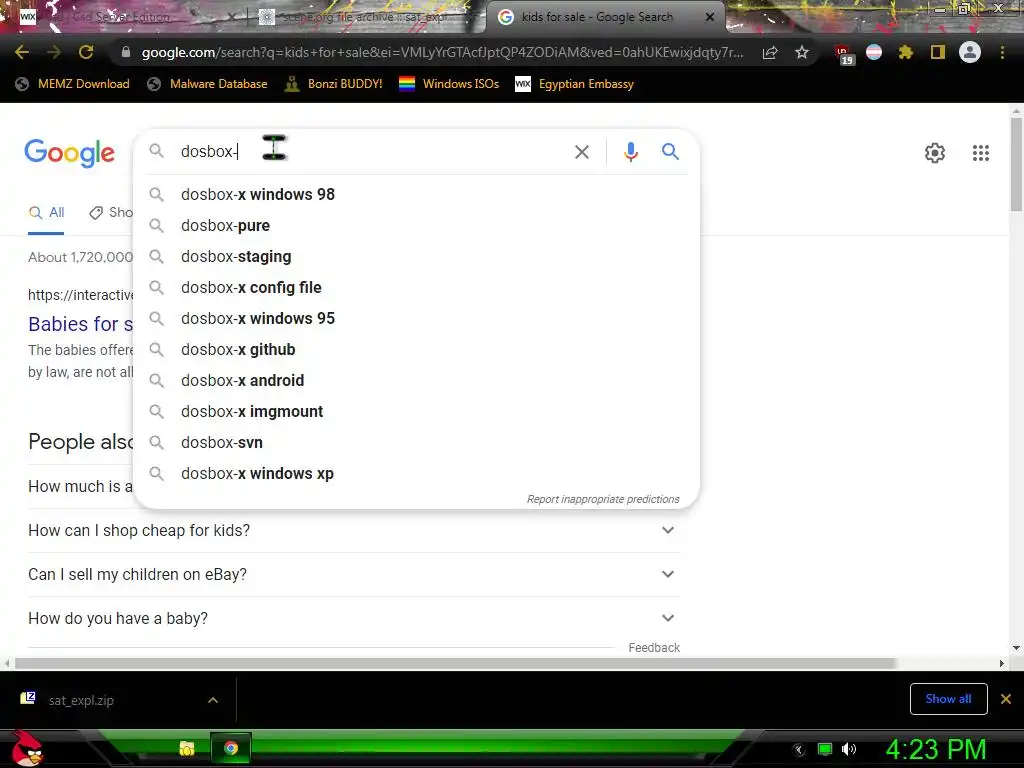Click the browser back arrow

tap(22, 52)
